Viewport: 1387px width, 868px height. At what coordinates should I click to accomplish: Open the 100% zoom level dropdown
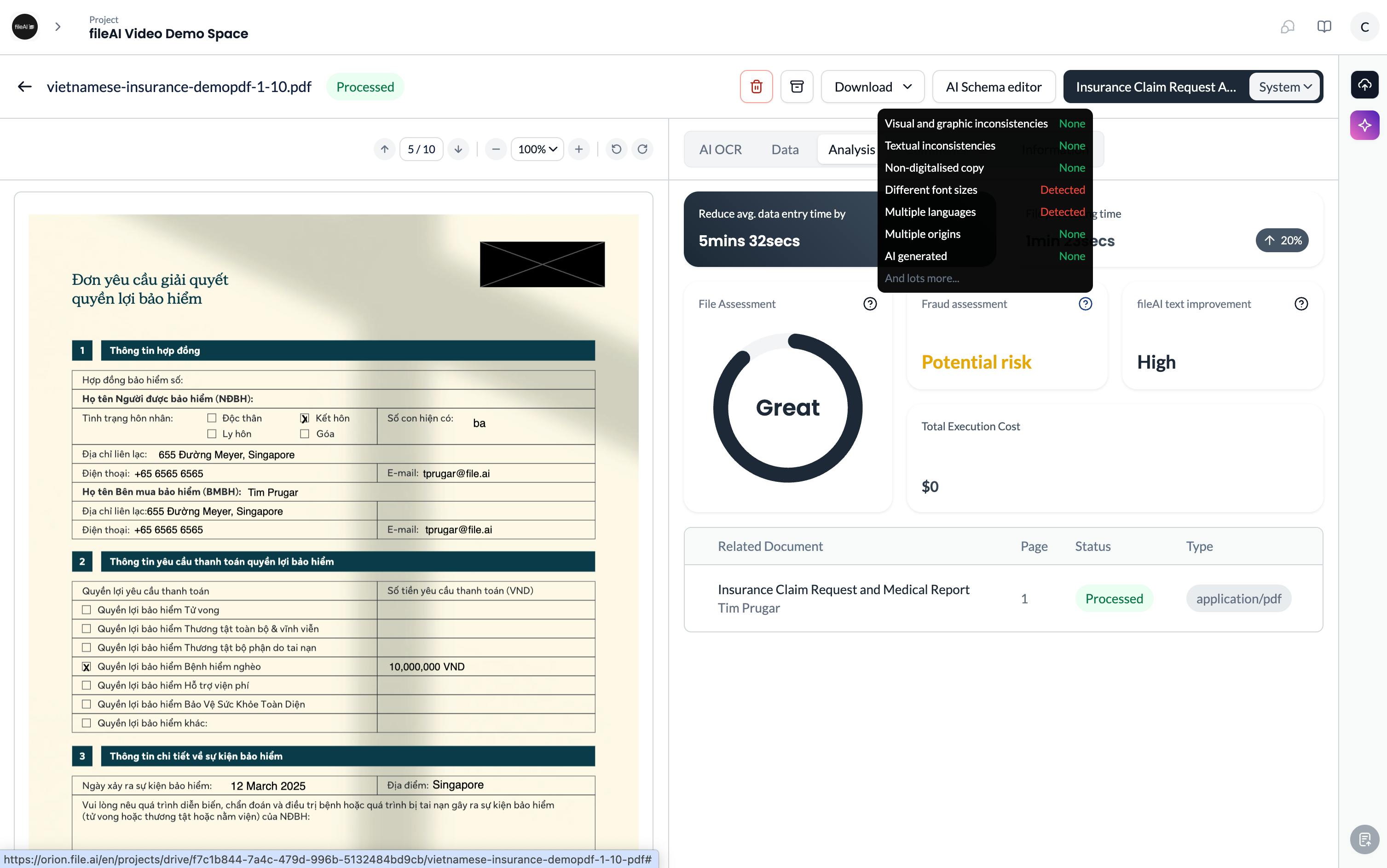pos(537,149)
